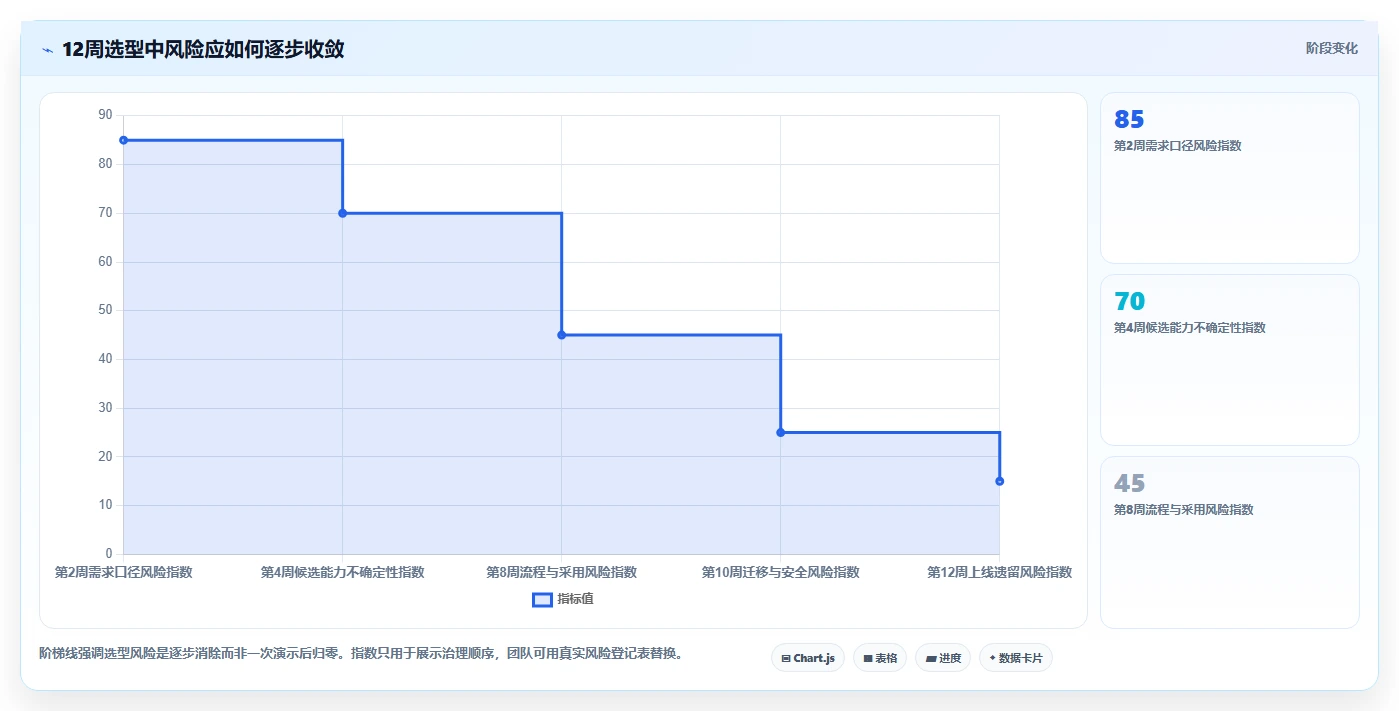This screenshot has height=711, width=1399.
Task: Select the data point at value 15
Action: click(x=1000, y=481)
